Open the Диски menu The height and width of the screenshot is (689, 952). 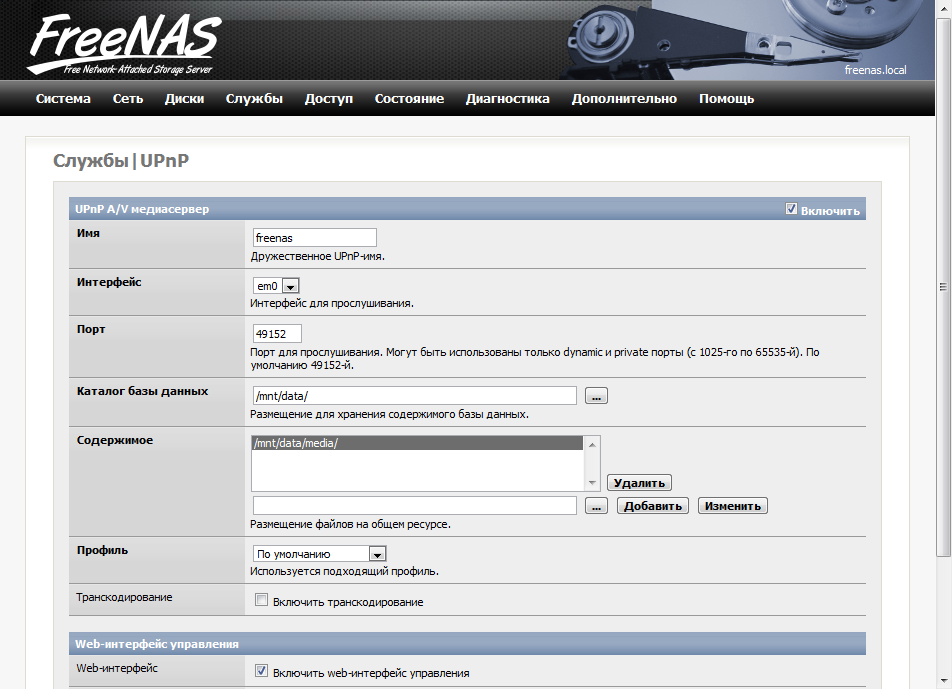coord(185,99)
